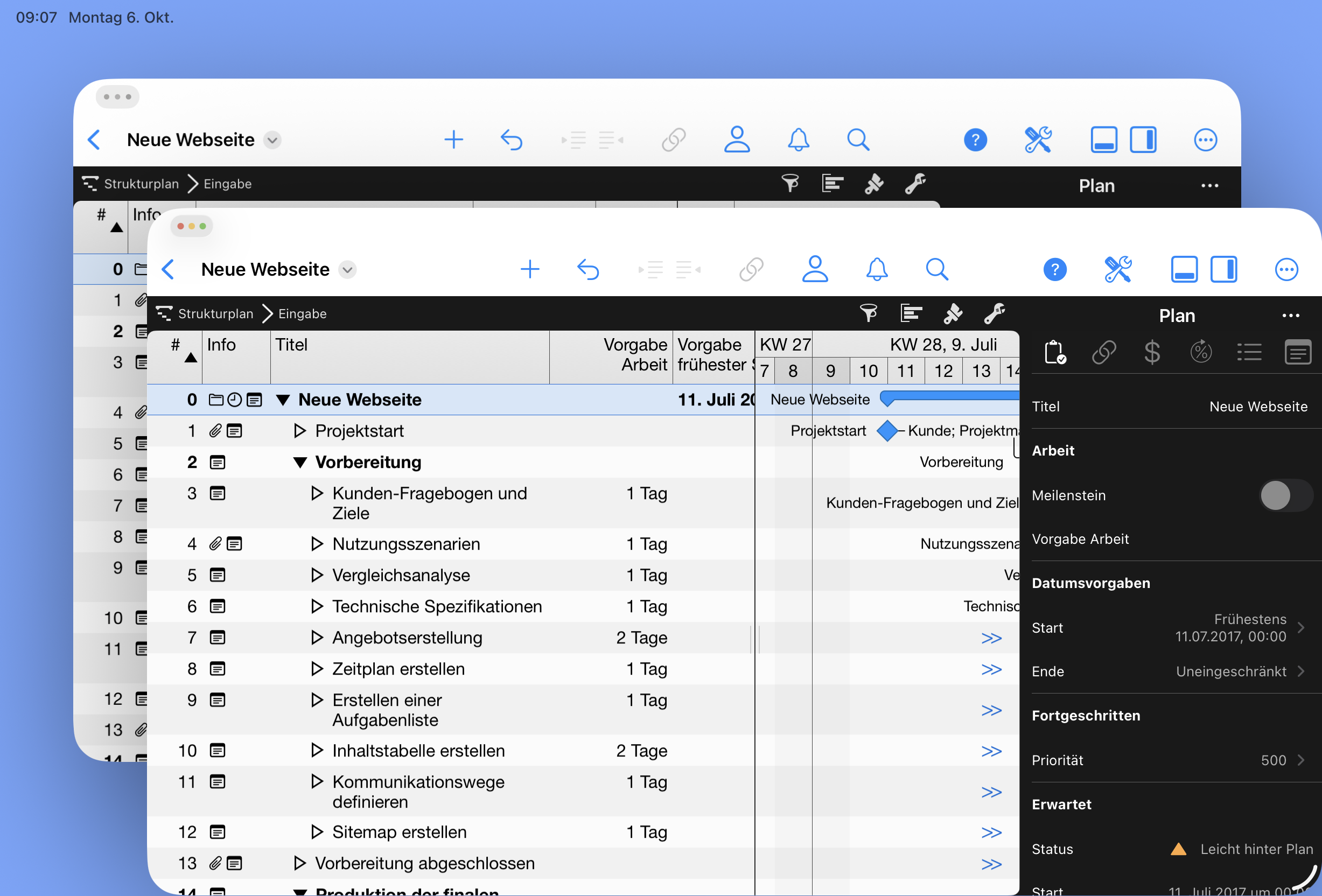Image resolution: width=1322 pixels, height=896 pixels.
Task: Click the pin icon in front toolbar
Action: 953,313
